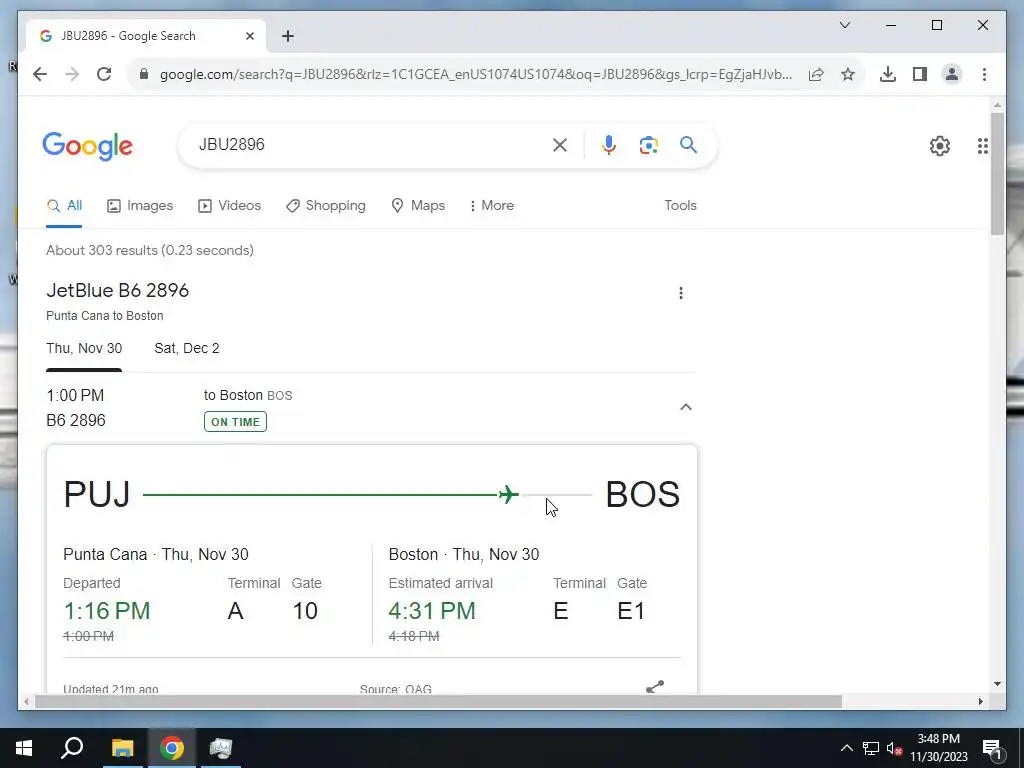Open the Windows Start menu
This screenshot has height=768, width=1024.
pos(24,748)
